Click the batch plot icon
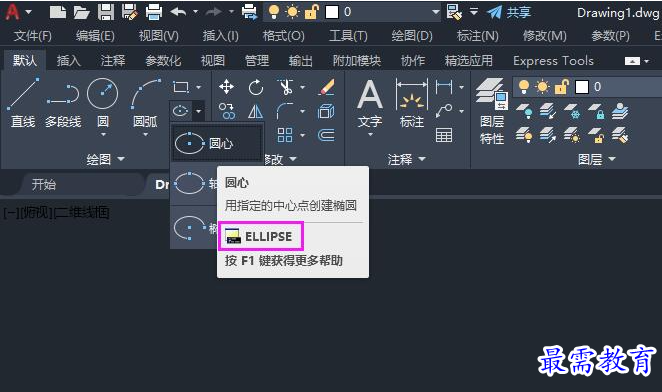The width and height of the screenshot is (662, 392). 250,12
